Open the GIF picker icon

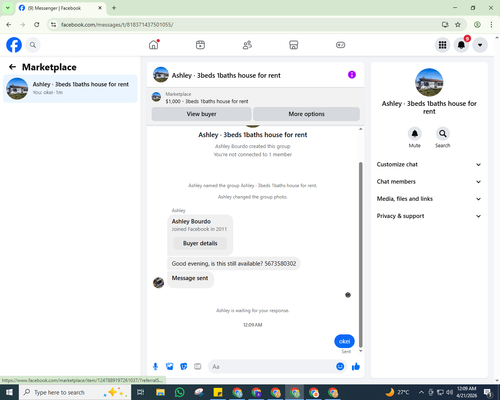click(x=198, y=367)
